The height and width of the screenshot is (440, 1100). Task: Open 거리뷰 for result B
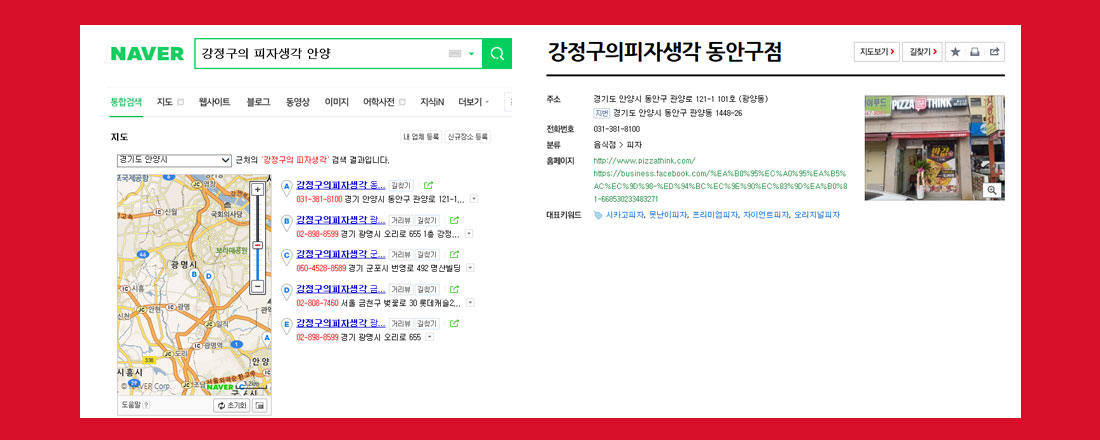tap(401, 220)
